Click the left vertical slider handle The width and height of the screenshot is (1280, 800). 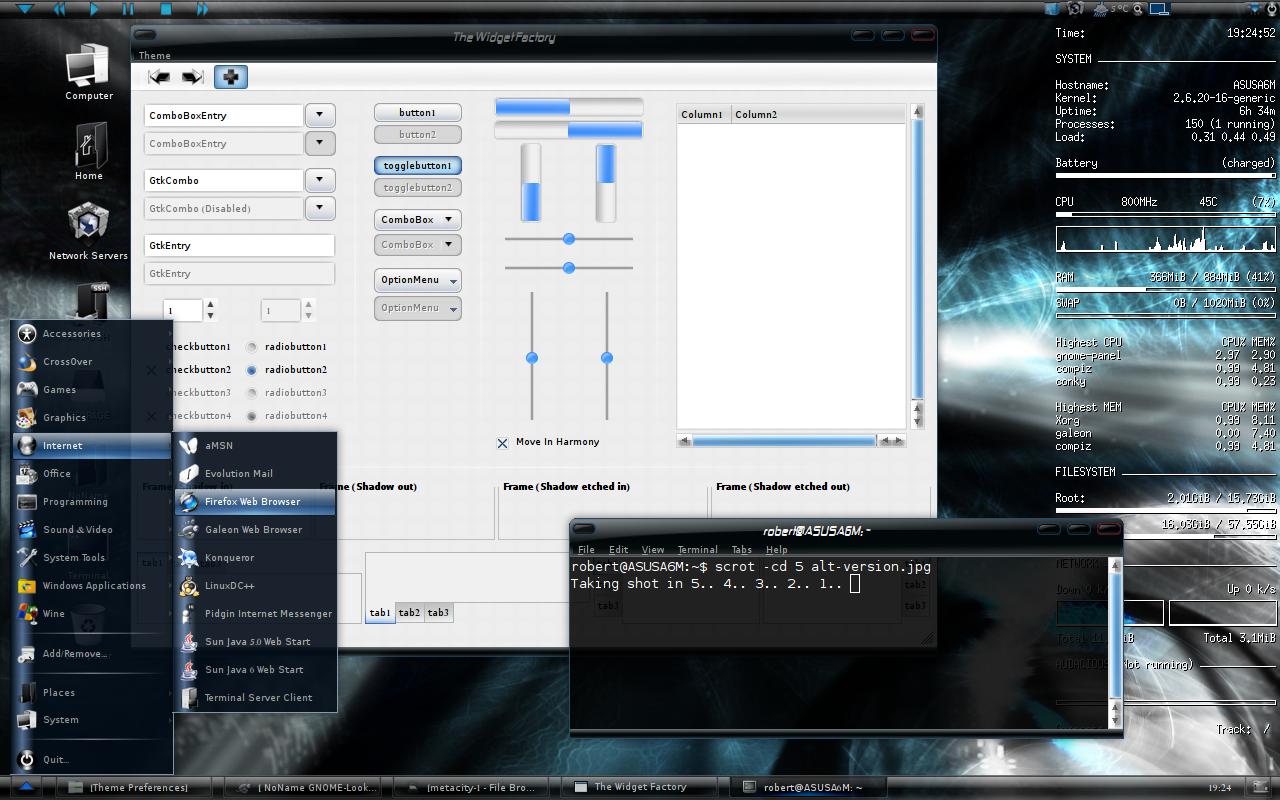532,358
